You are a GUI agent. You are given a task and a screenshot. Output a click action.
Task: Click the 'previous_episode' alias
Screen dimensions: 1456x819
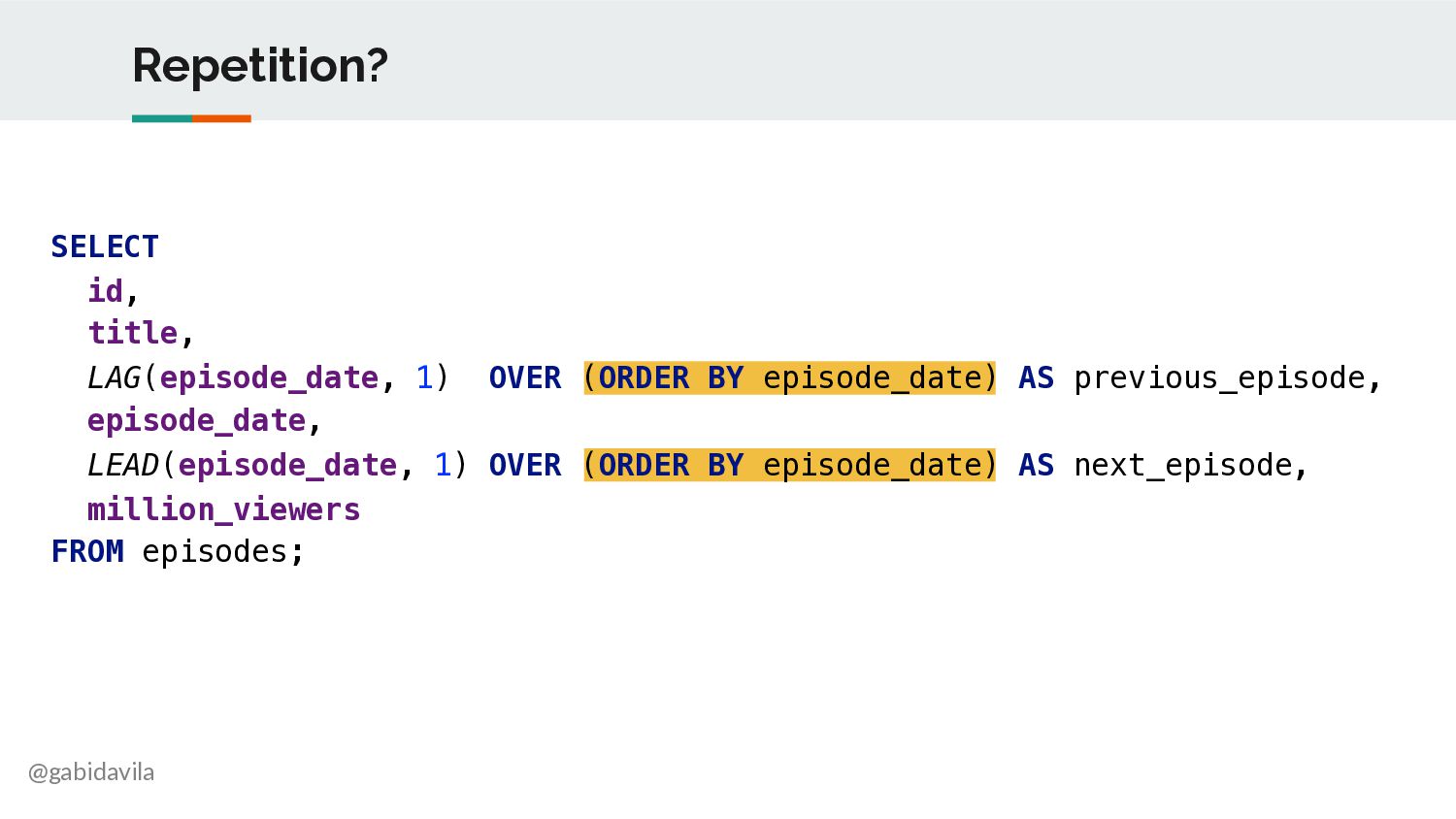[x=1219, y=377]
